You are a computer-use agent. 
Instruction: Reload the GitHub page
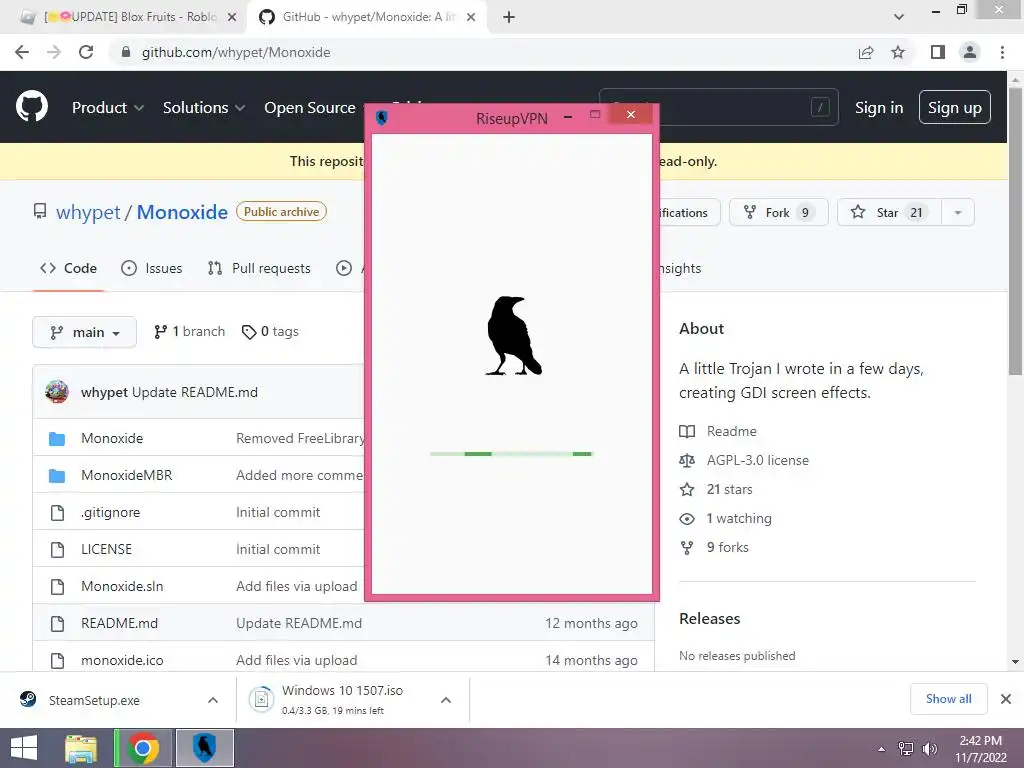tap(86, 52)
